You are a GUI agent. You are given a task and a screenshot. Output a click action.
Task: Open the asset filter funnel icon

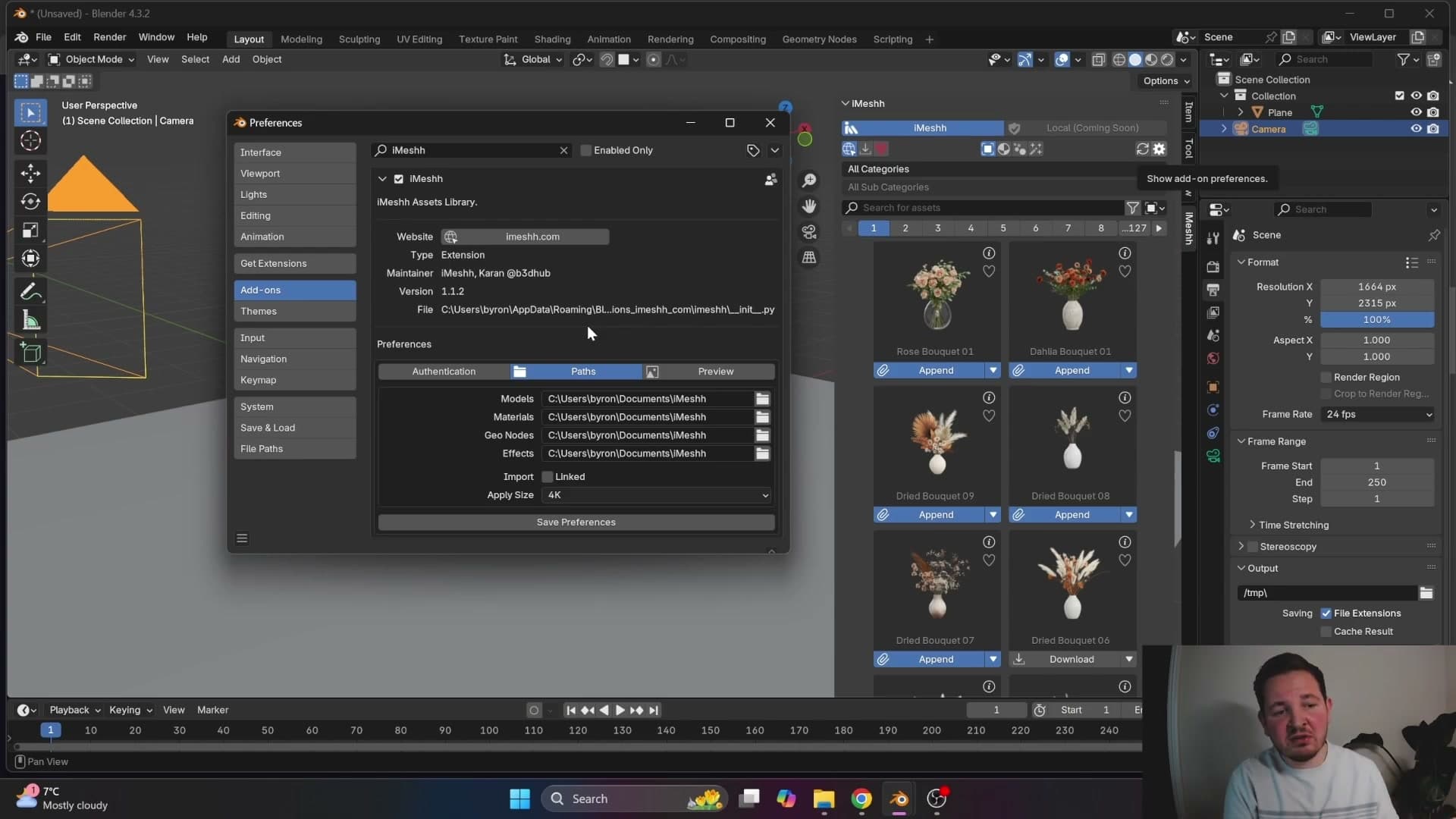[x=1132, y=208]
